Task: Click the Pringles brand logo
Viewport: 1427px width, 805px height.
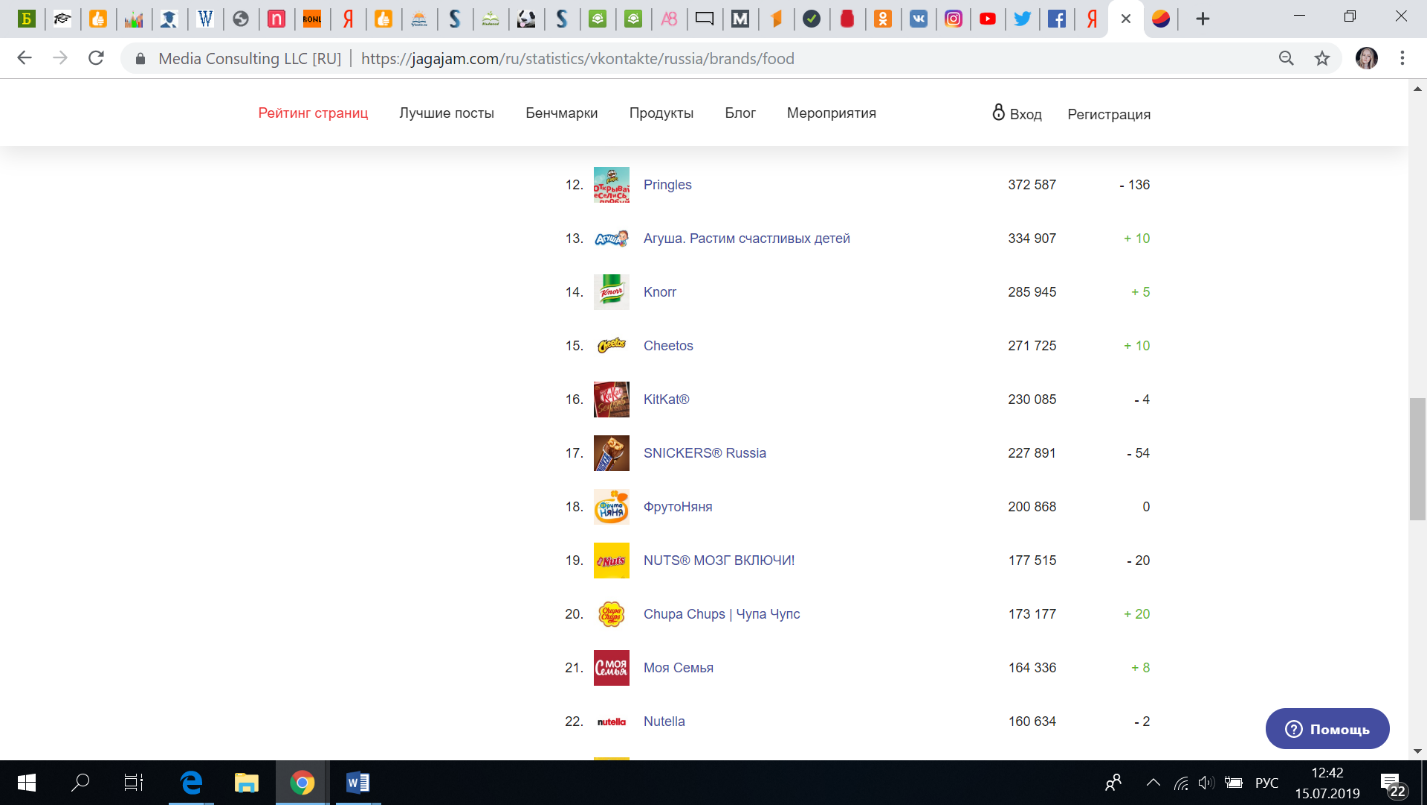Action: 611,185
